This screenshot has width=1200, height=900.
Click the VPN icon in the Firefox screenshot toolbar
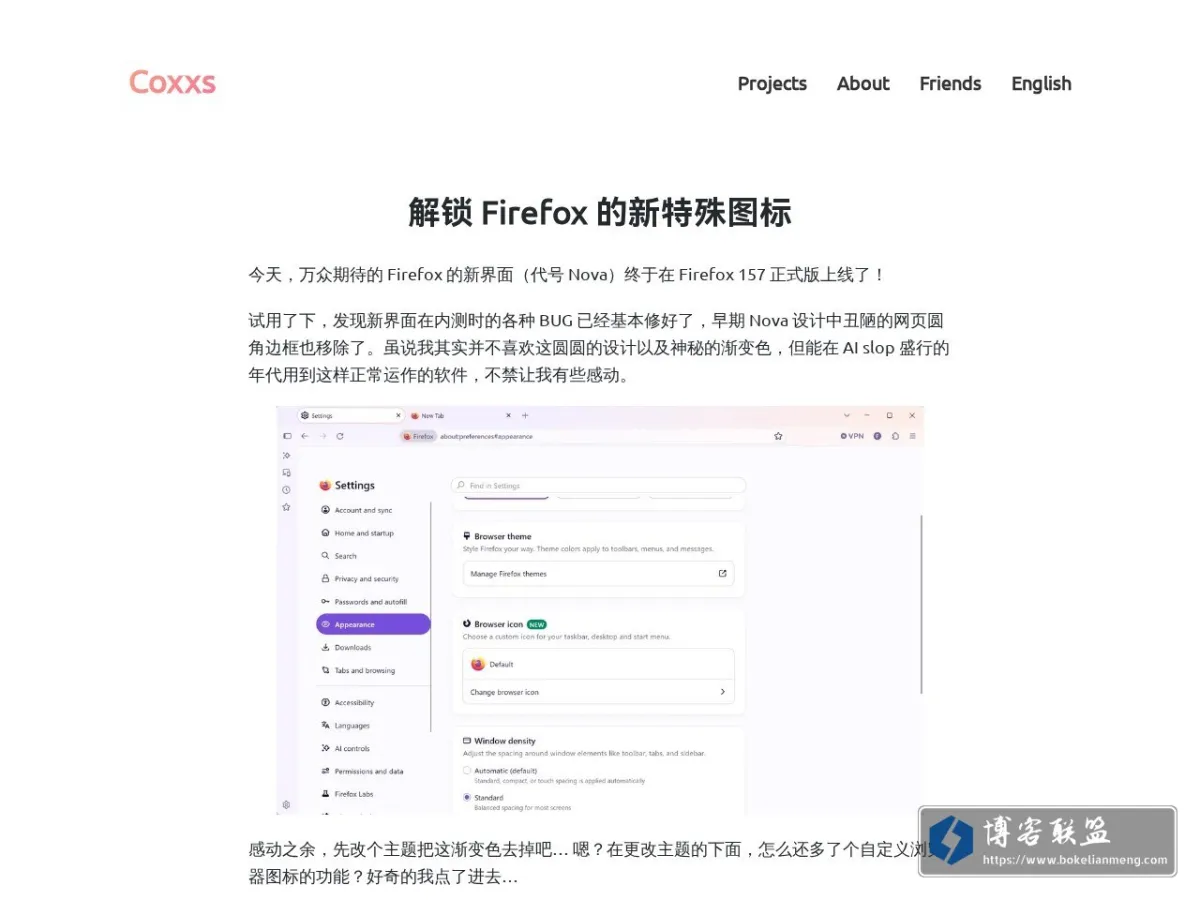(x=852, y=436)
